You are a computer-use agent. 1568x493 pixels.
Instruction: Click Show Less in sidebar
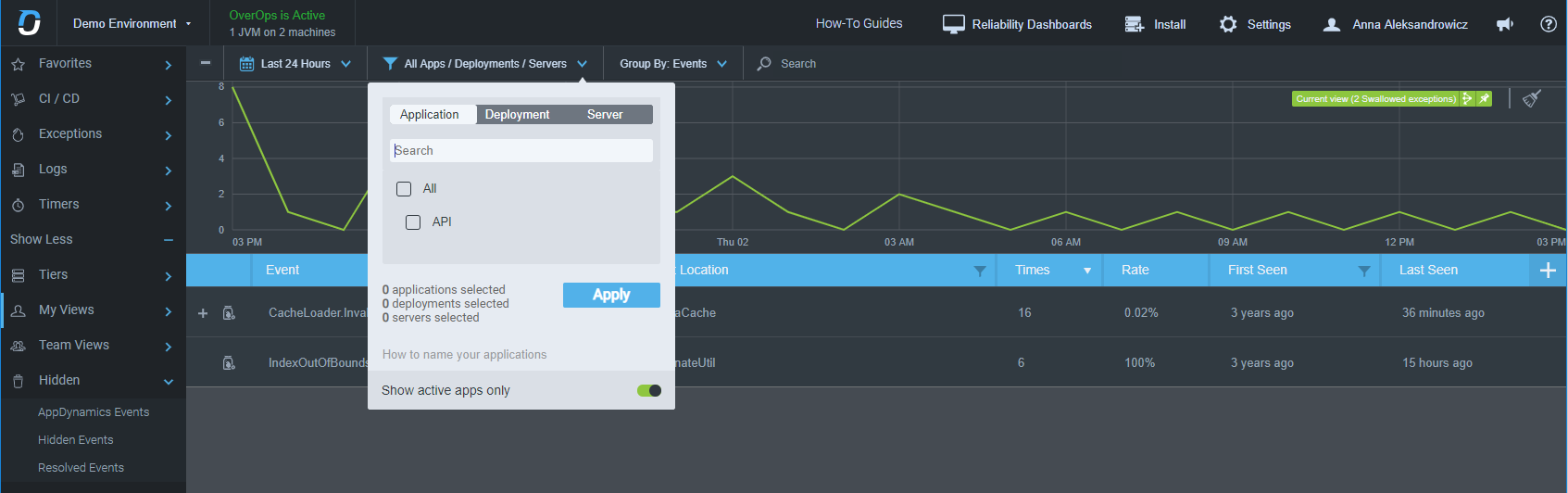(42, 239)
